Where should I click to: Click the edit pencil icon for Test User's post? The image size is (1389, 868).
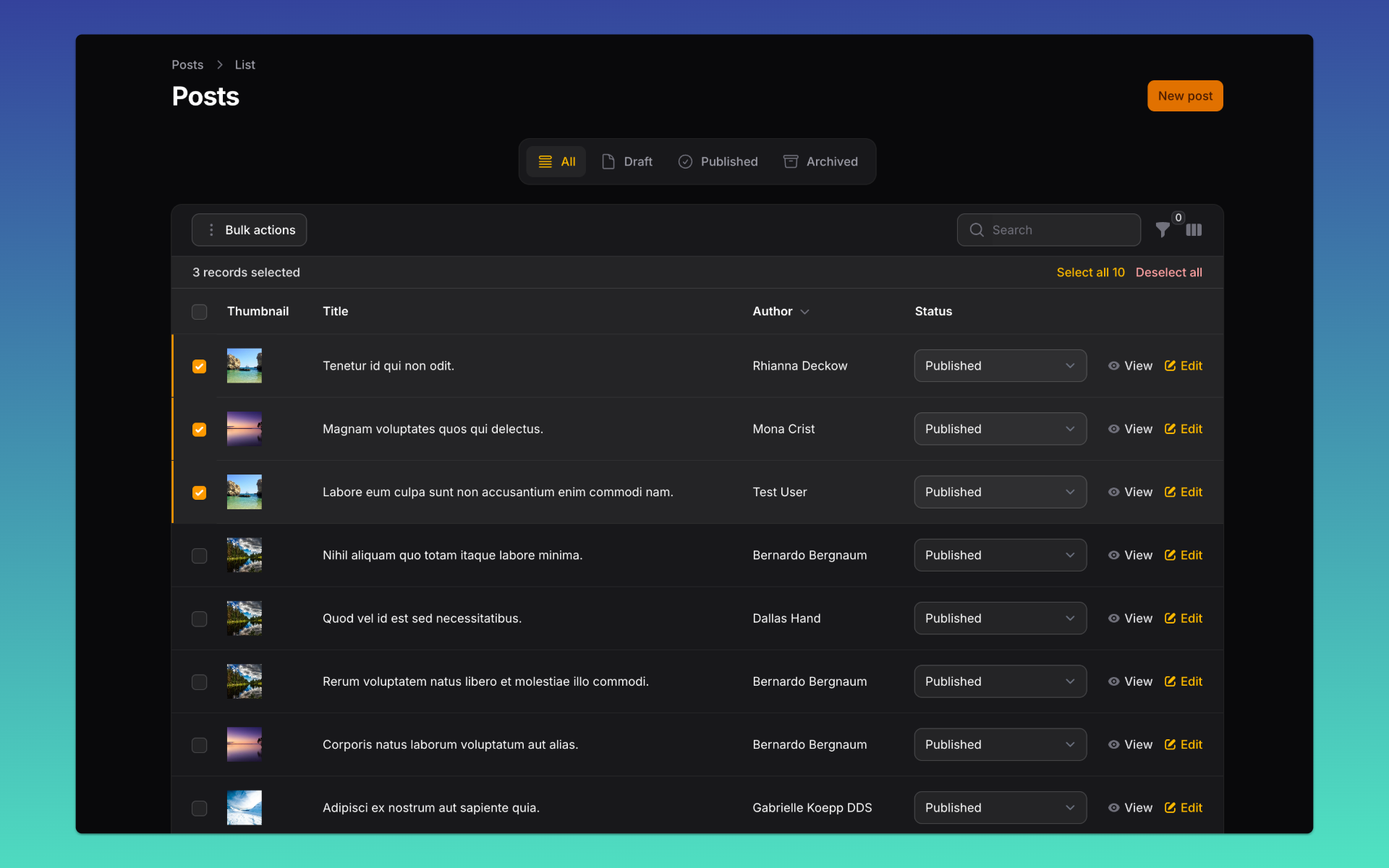pos(1170,492)
